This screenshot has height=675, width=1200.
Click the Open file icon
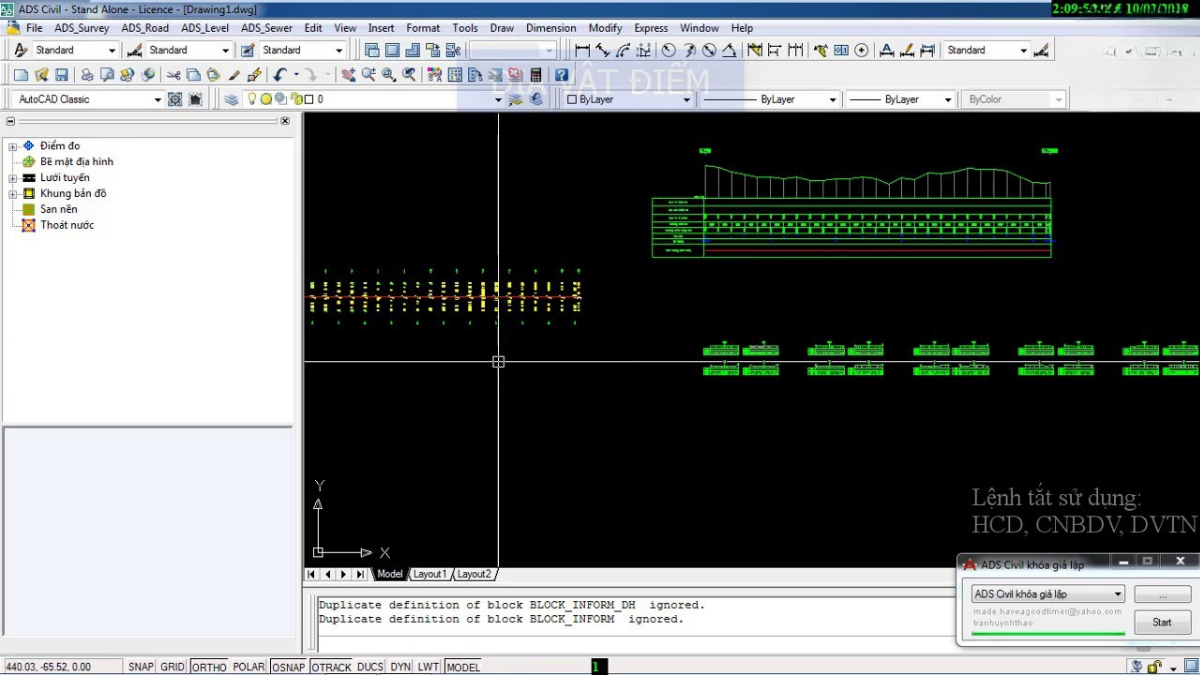41,75
